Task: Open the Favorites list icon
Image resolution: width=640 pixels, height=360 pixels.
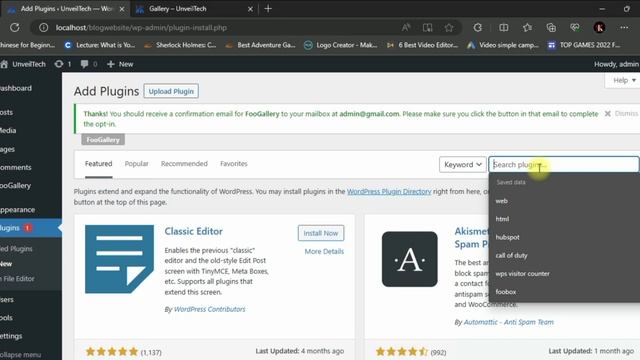Action: (x=527, y=27)
